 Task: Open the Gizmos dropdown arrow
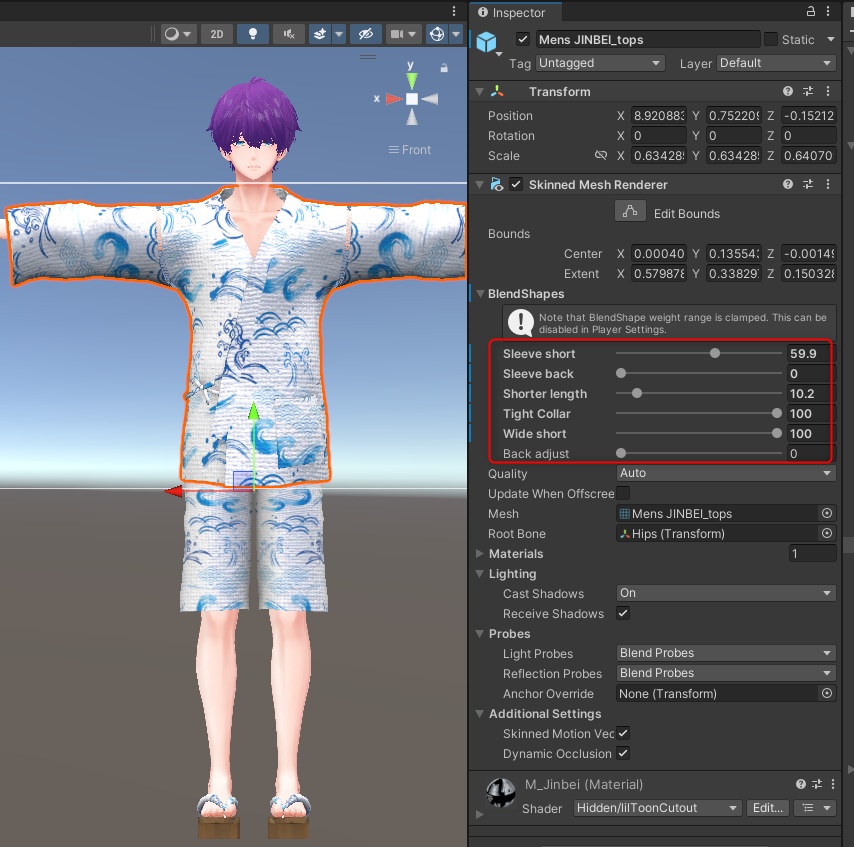[456, 34]
